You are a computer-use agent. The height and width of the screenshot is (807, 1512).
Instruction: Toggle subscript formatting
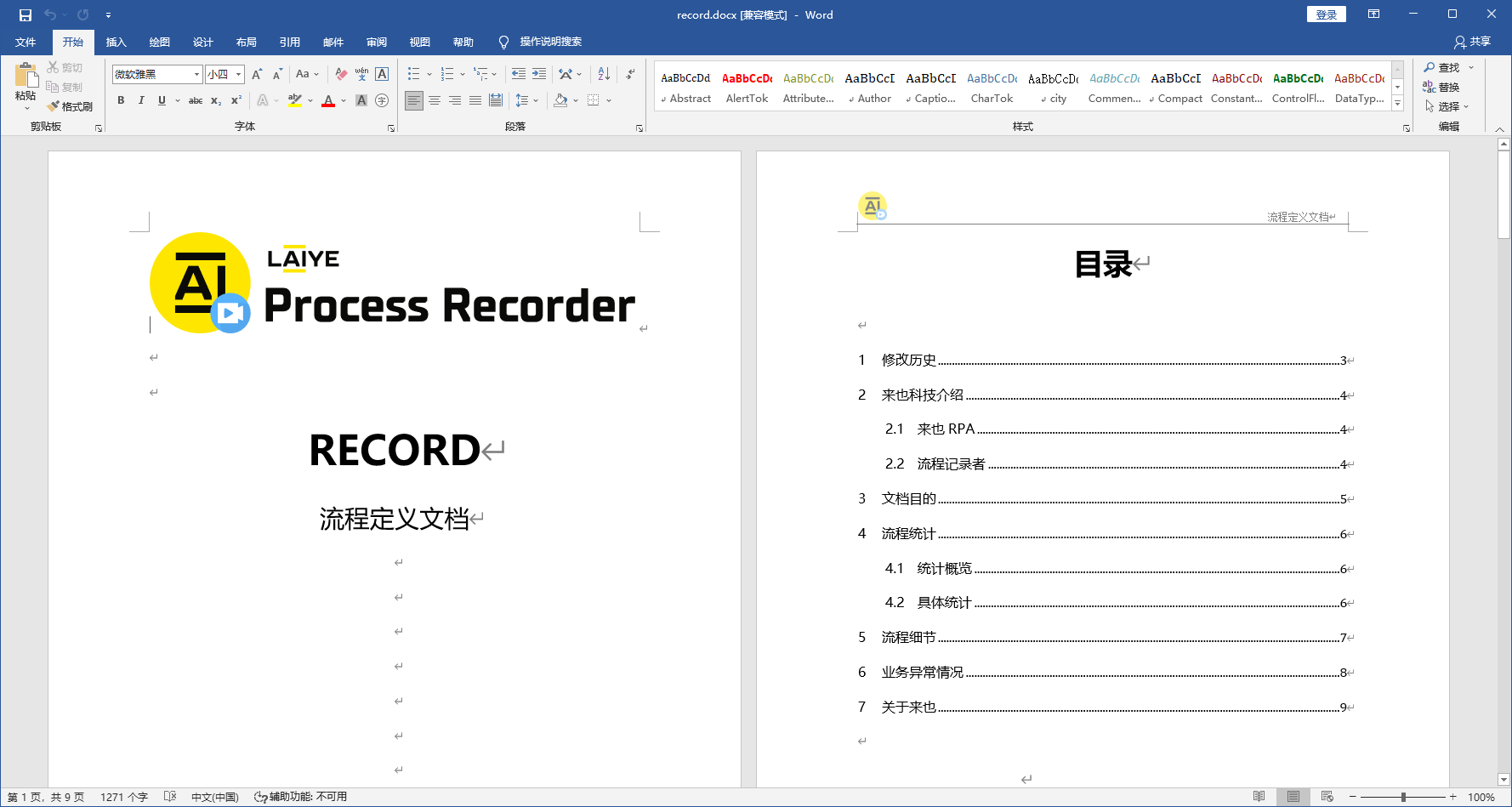[x=216, y=100]
